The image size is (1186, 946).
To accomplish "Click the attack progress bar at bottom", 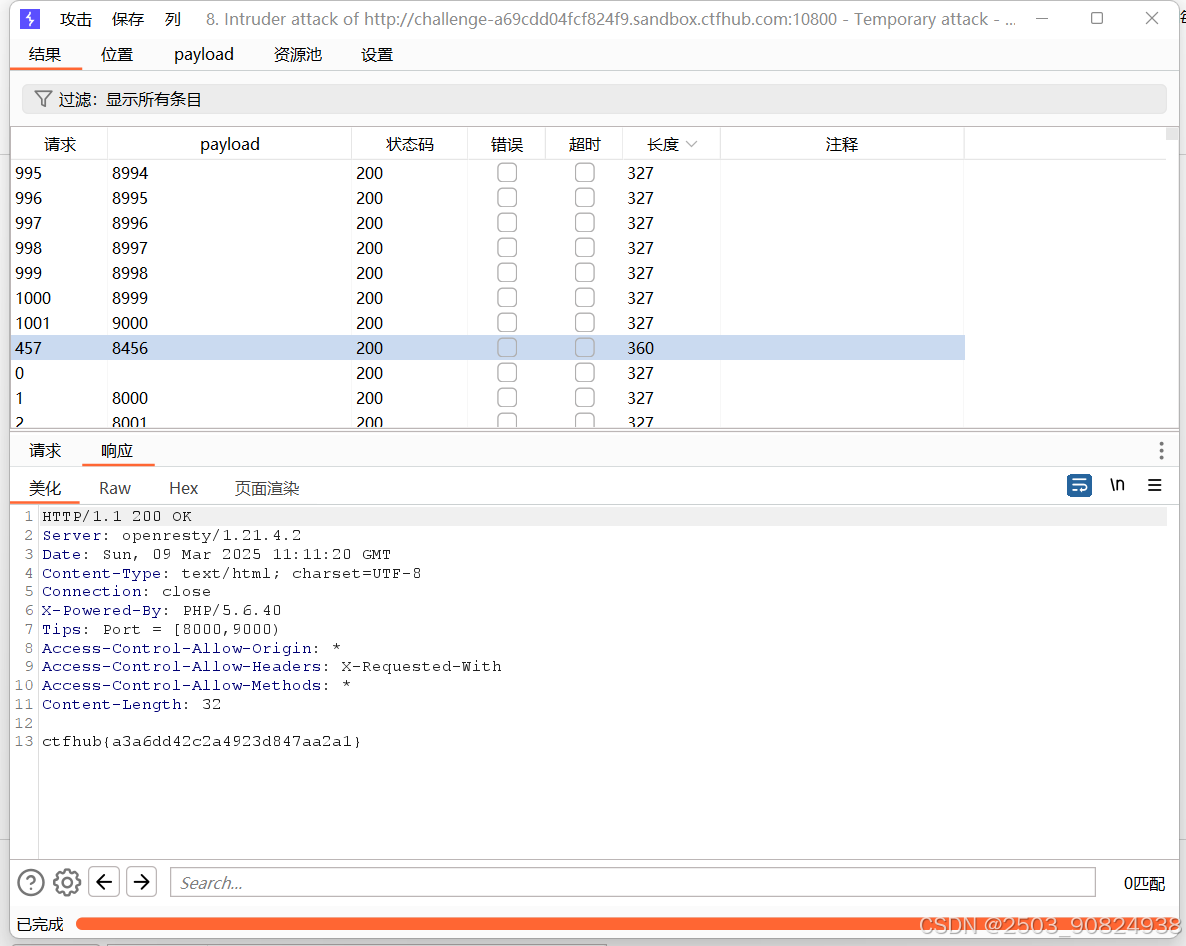I will [620, 925].
